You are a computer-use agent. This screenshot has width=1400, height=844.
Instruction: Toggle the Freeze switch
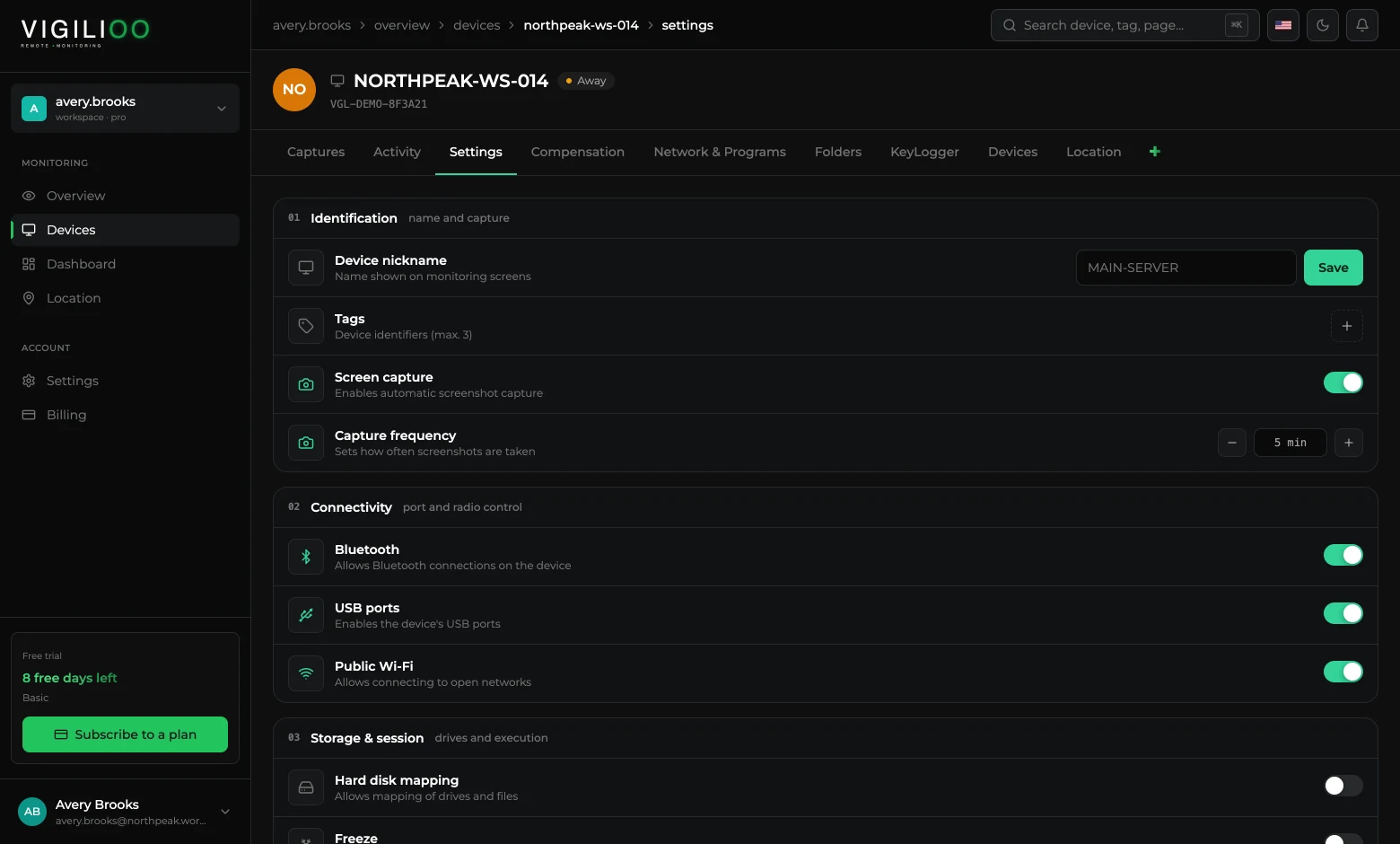(1343, 839)
